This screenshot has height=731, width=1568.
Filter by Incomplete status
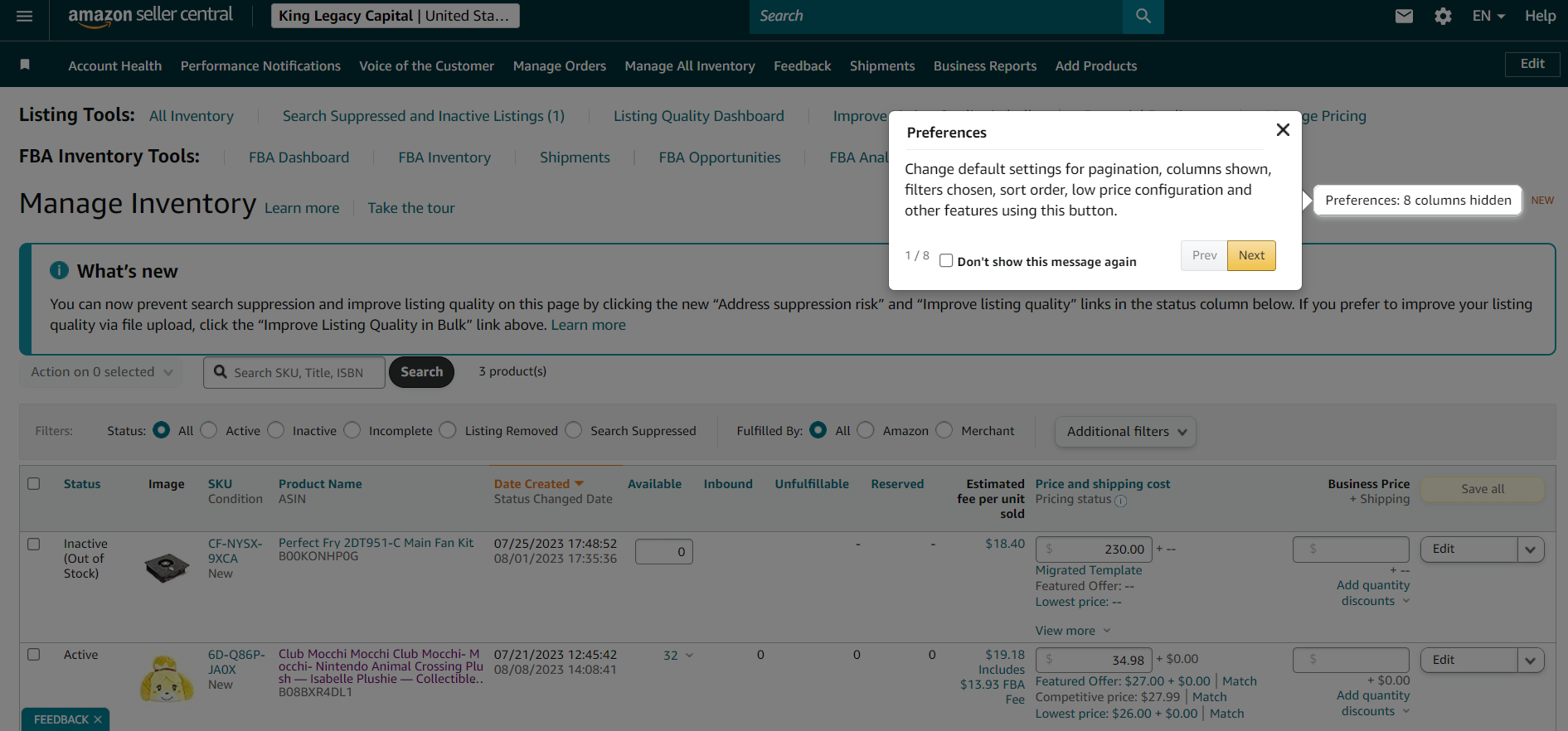coord(352,429)
